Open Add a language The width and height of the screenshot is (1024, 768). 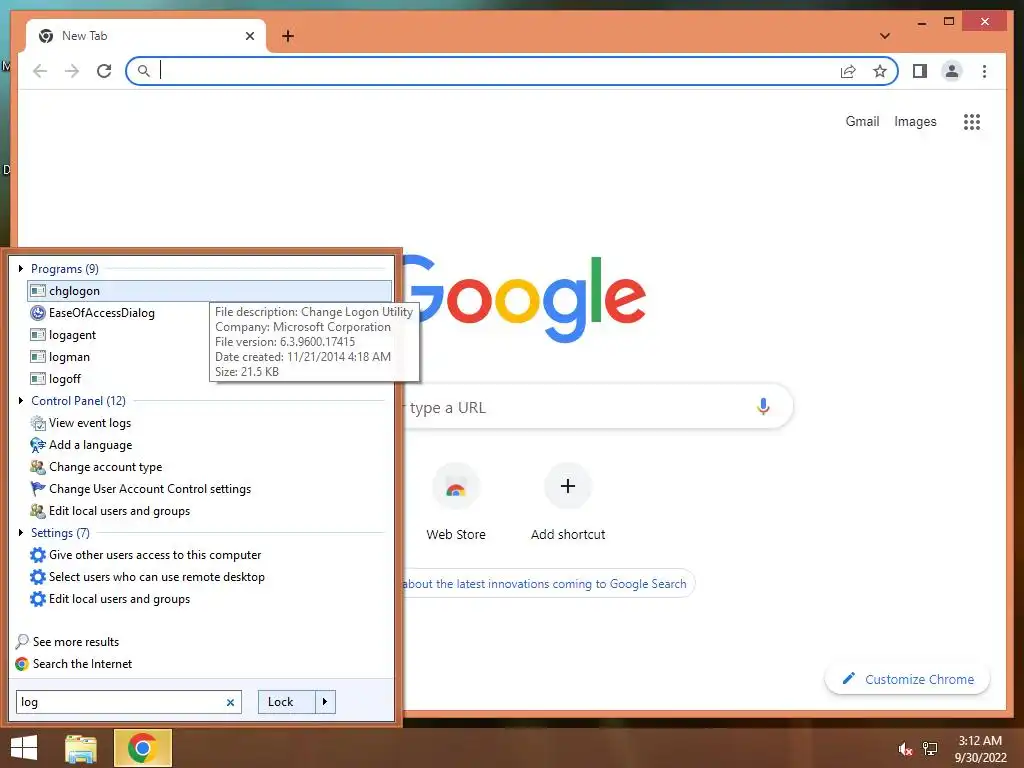tap(81, 445)
